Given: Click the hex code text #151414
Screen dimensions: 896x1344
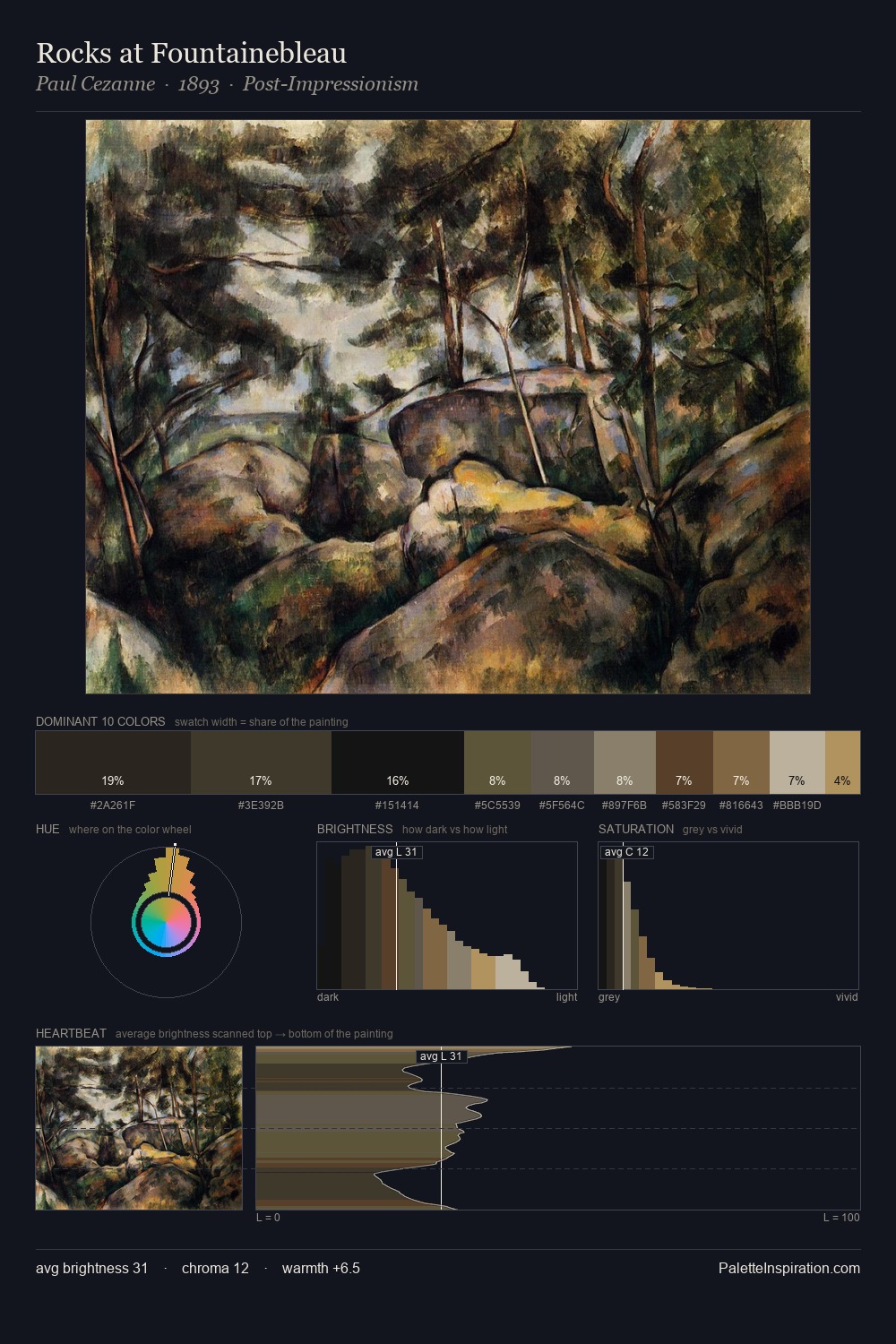Looking at the screenshot, I should pyautogui.click(x=397, y=806).
